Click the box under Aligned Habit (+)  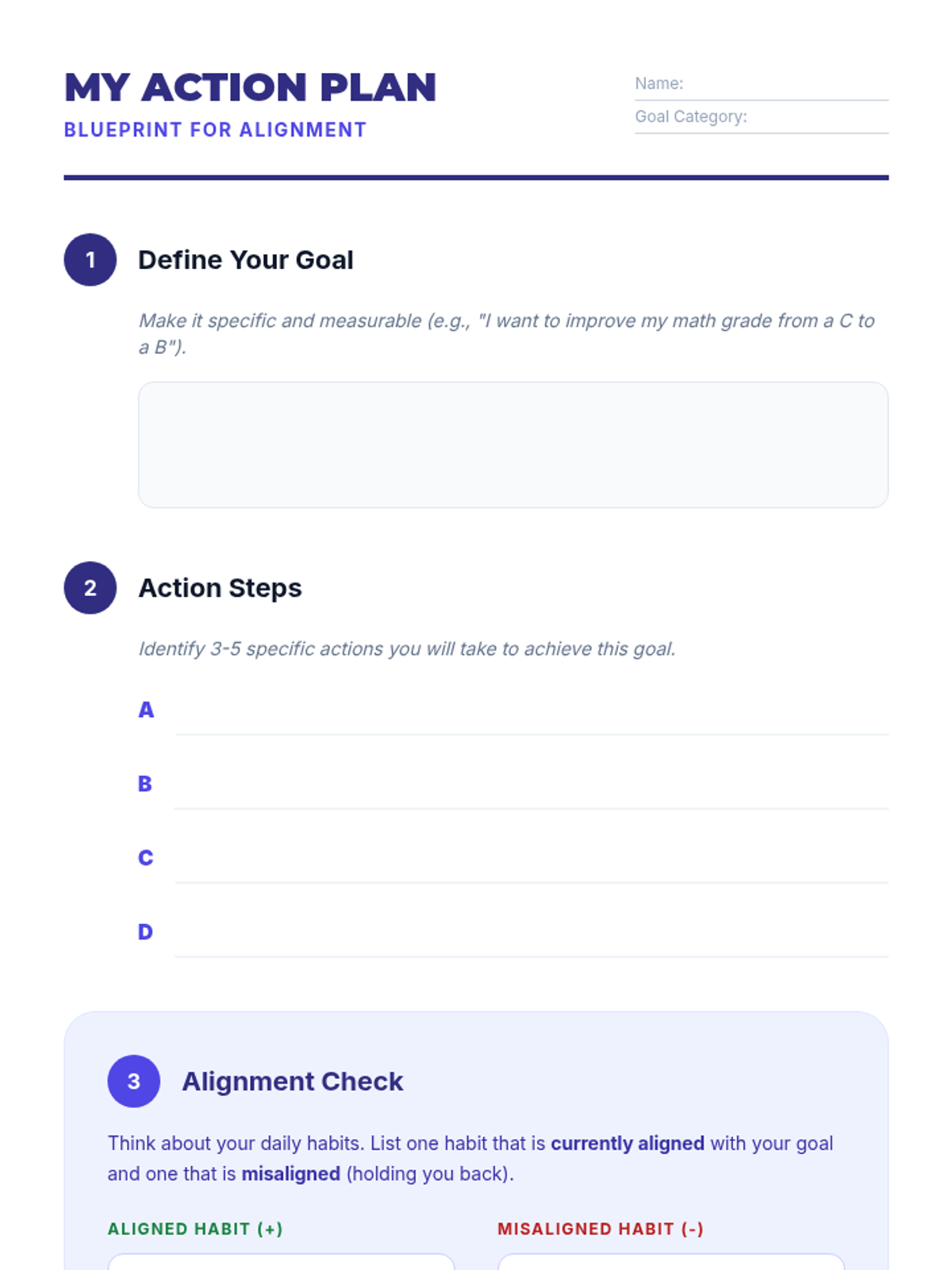pyautogui.click(x=281, y=1262)
